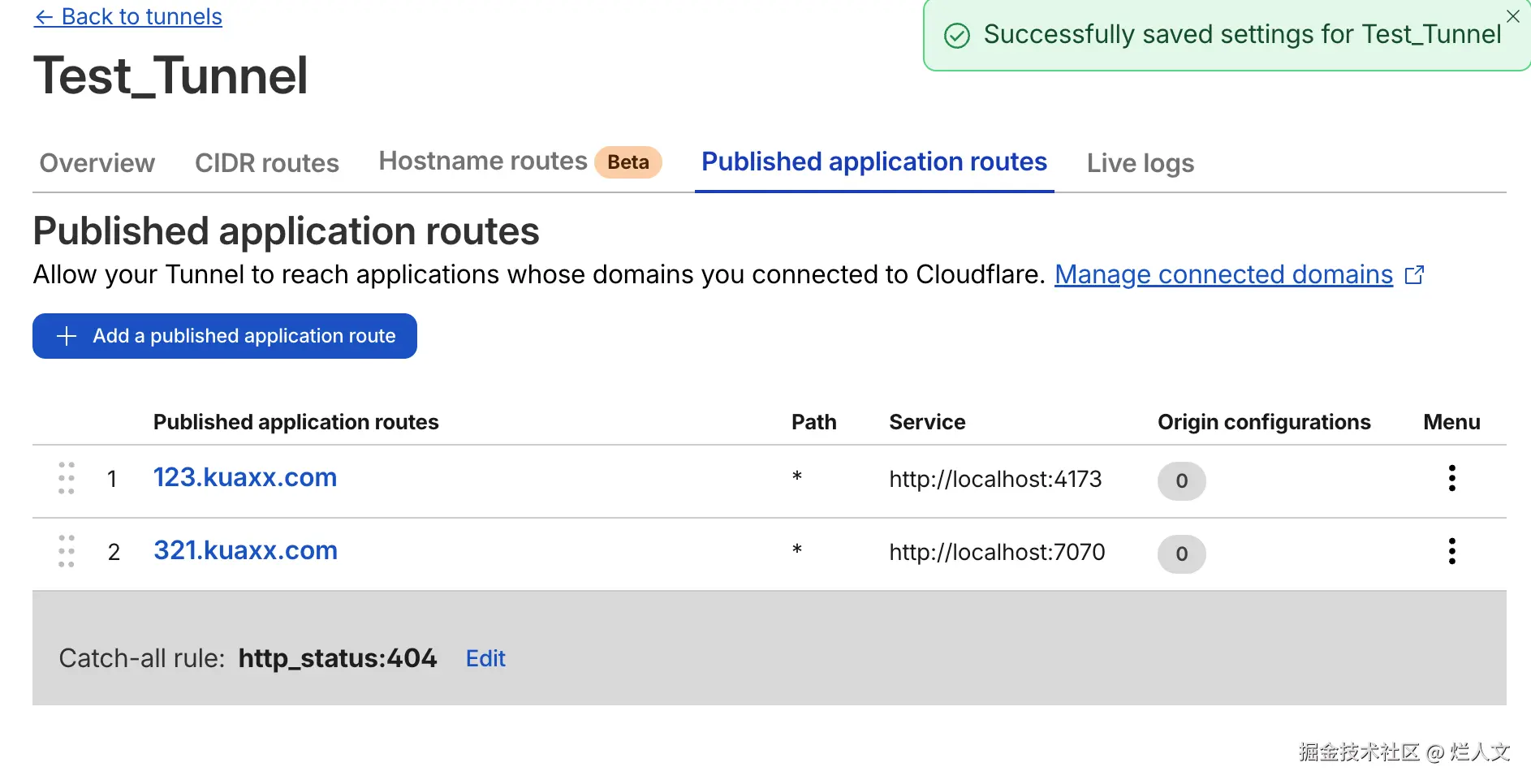Open the three-dot menu for 123.kuaxx.com
The width and height of the screenshot is (1531, 784).
click(x=1451, y=479)
